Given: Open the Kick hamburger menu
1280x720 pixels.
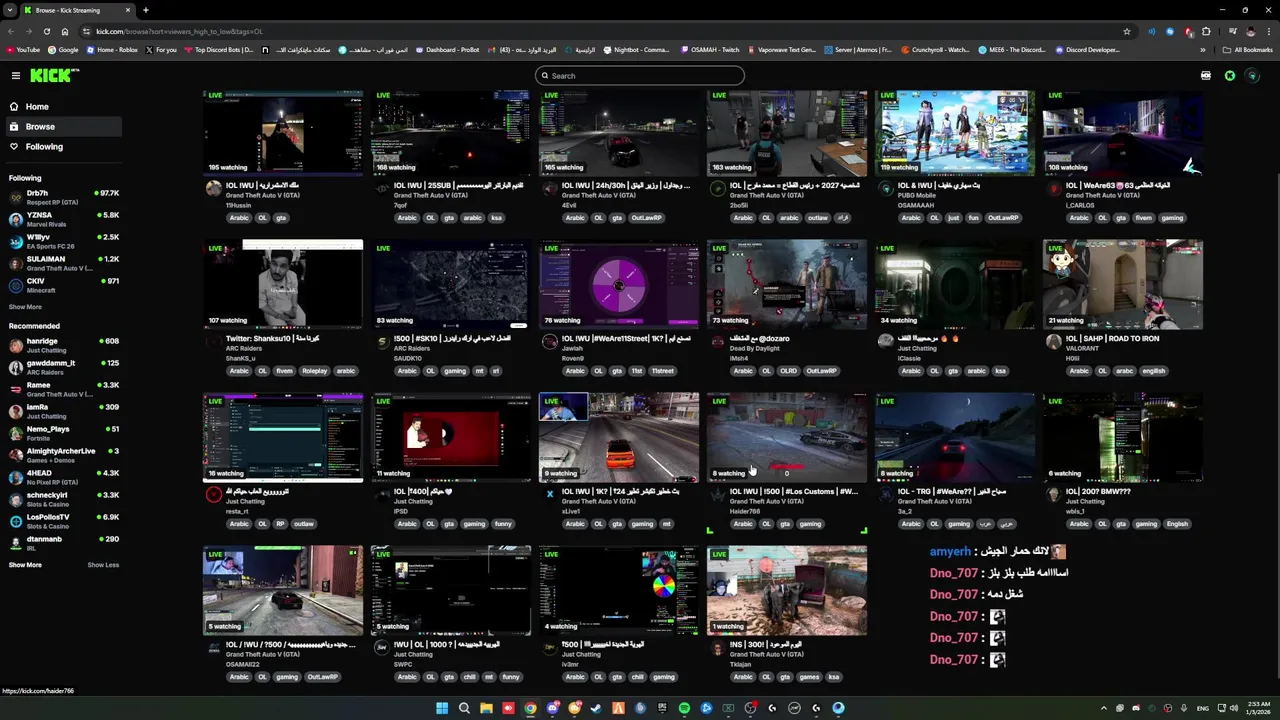Looking at the screenshot, I should point(16,76).
